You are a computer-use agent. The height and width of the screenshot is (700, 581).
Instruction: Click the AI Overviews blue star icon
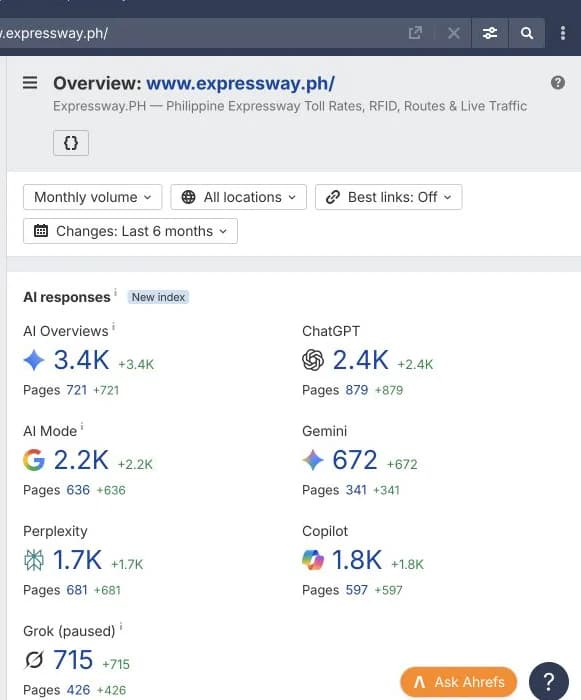[x=34, y=360]
